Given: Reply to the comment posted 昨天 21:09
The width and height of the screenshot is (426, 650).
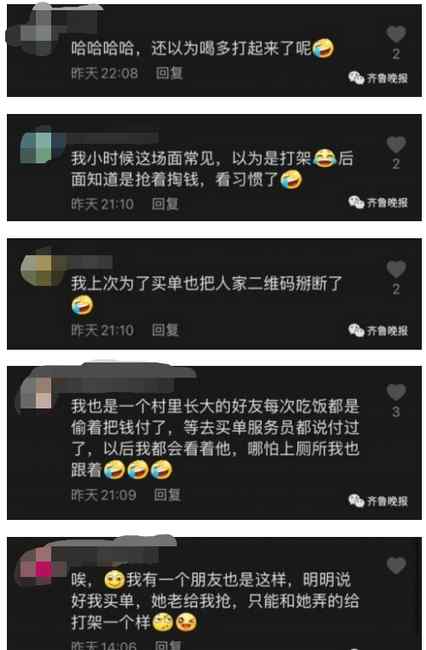Looking at the screenshot, I should point(167,495).
